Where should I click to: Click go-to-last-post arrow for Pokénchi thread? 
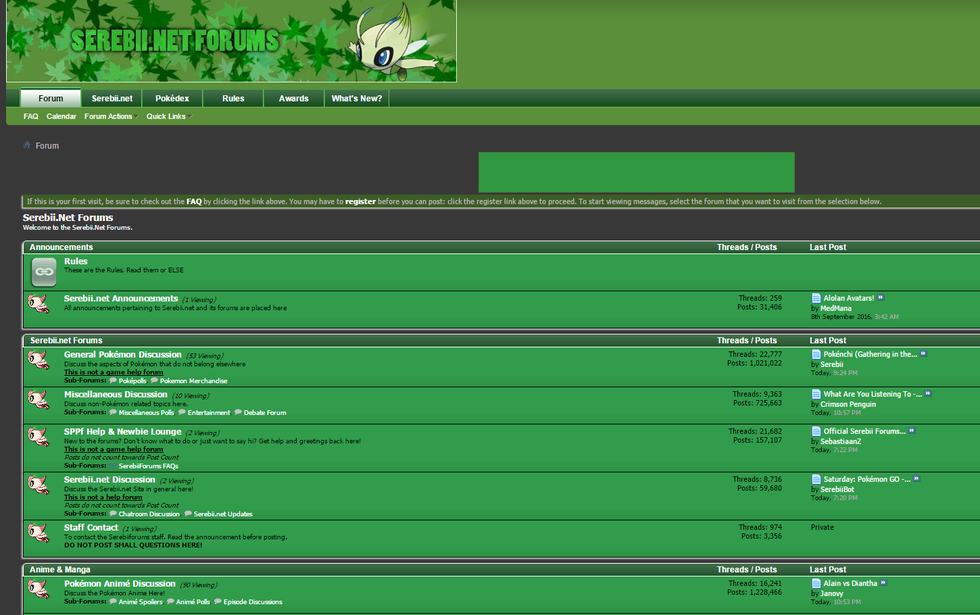tap(923, 354)
